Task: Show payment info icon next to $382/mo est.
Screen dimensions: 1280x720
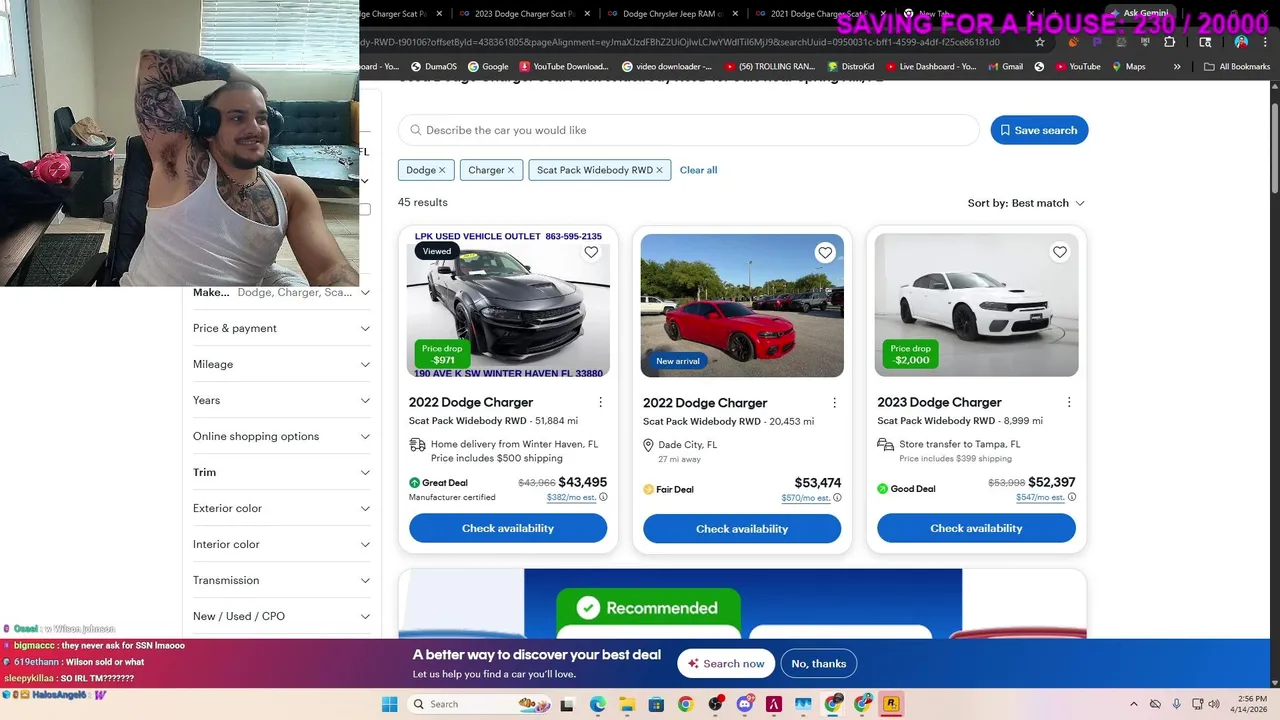Action: pos(603,497)
